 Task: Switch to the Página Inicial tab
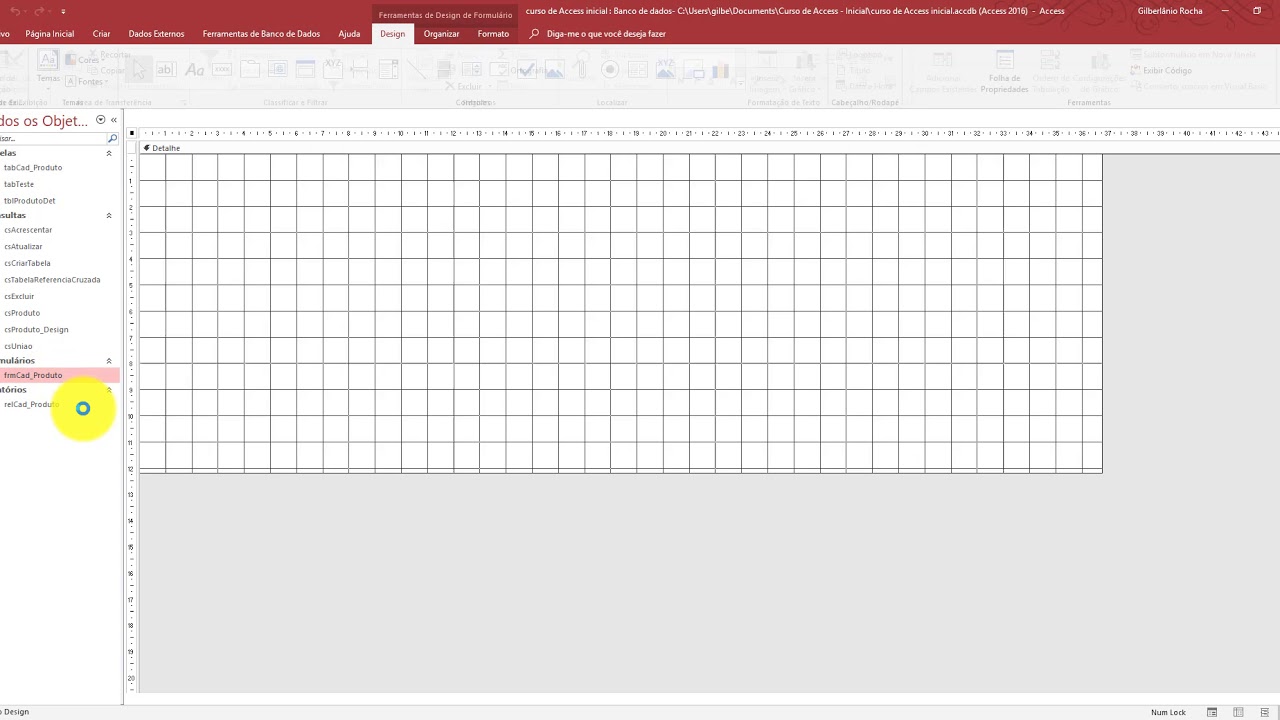tap(50, 34)
